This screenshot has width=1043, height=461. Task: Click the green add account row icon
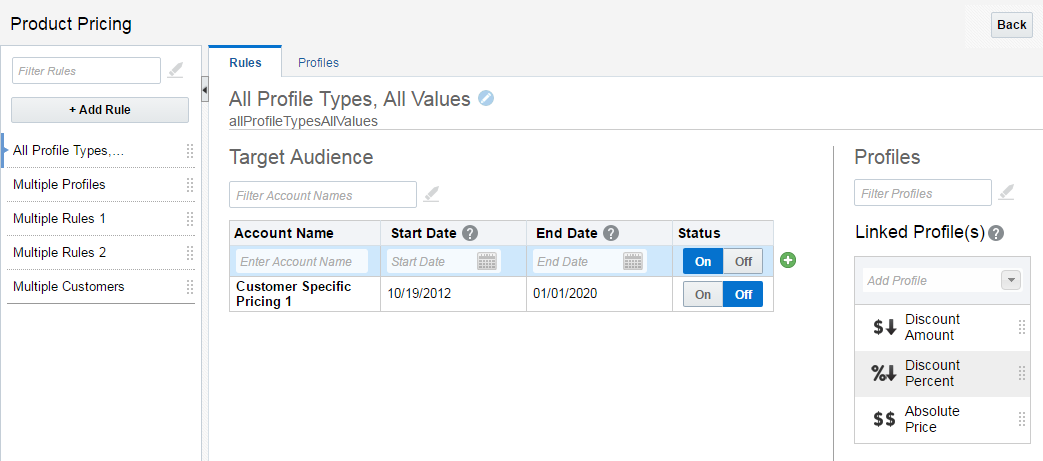pyautogui.click(x=788, y=261)
